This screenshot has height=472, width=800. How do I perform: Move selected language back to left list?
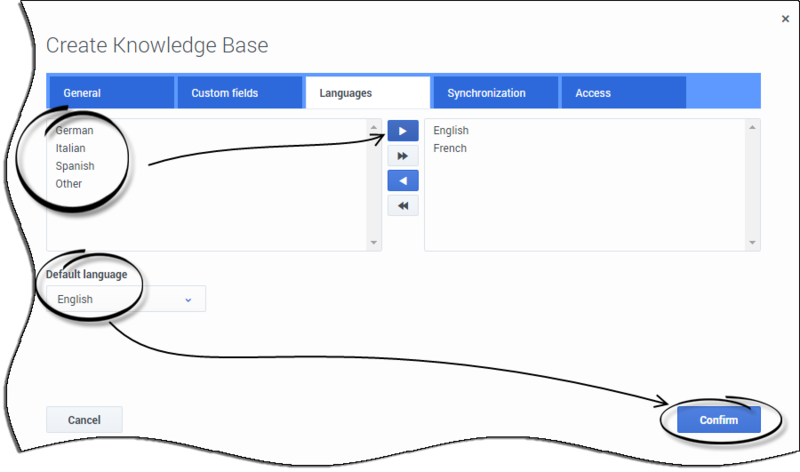[403, 181]
